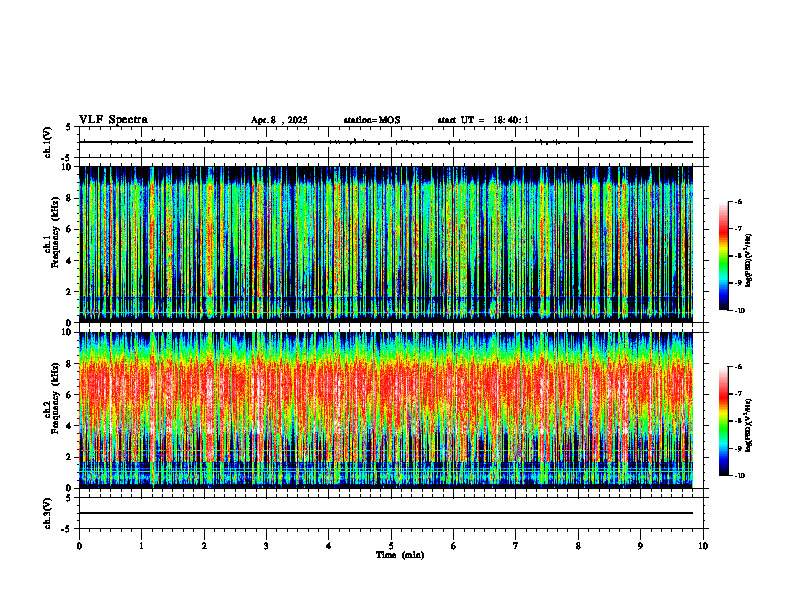Viewport: 792px width, 612px height.
Task: Click the "ch.1(V)" waveform axis label
Action: click(47, 142)
